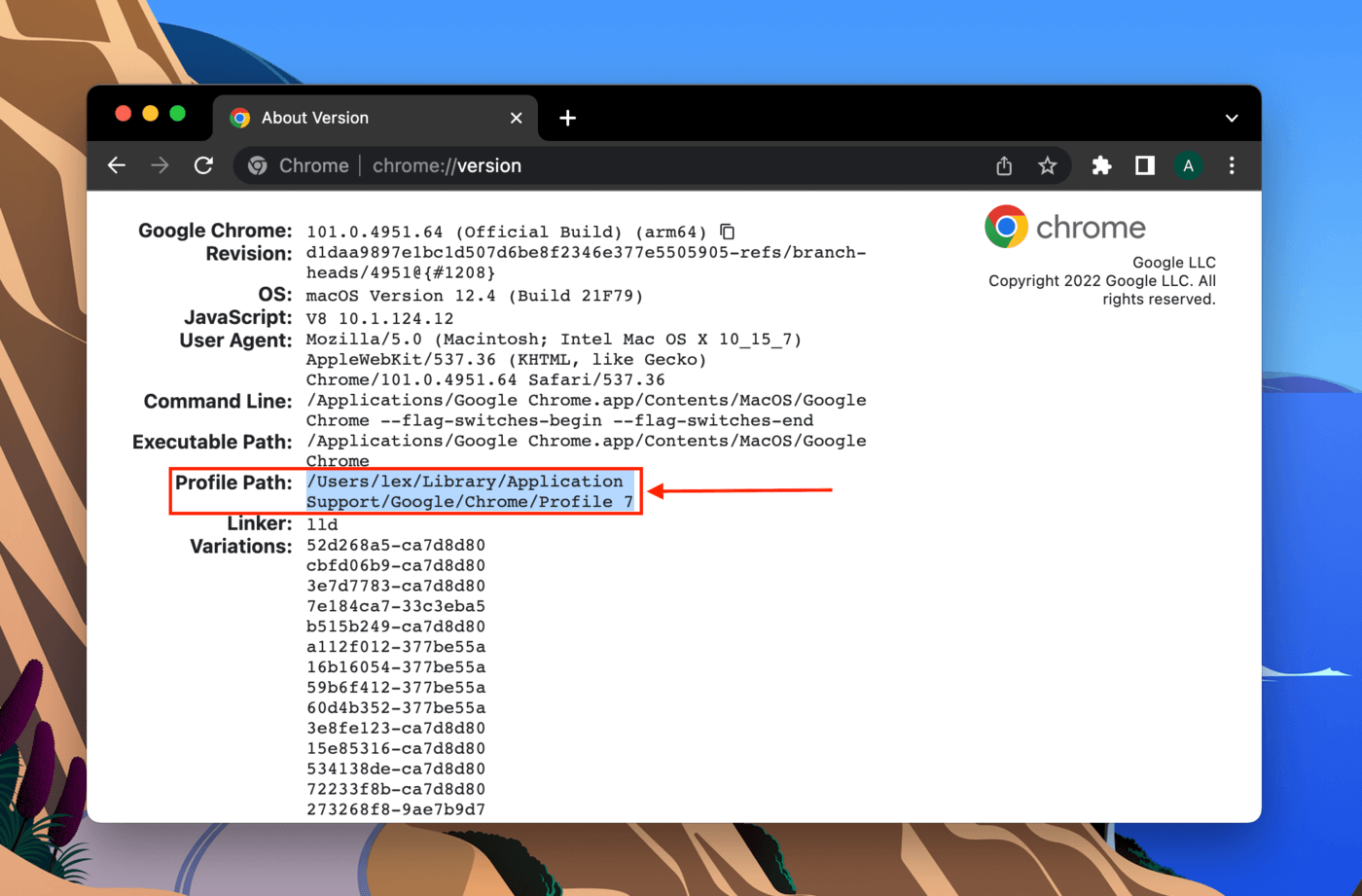Screen dimensions: 1362x896
Task: Click JavaScript value V8 10.1.124.12
Action: [x=379, y=319]
